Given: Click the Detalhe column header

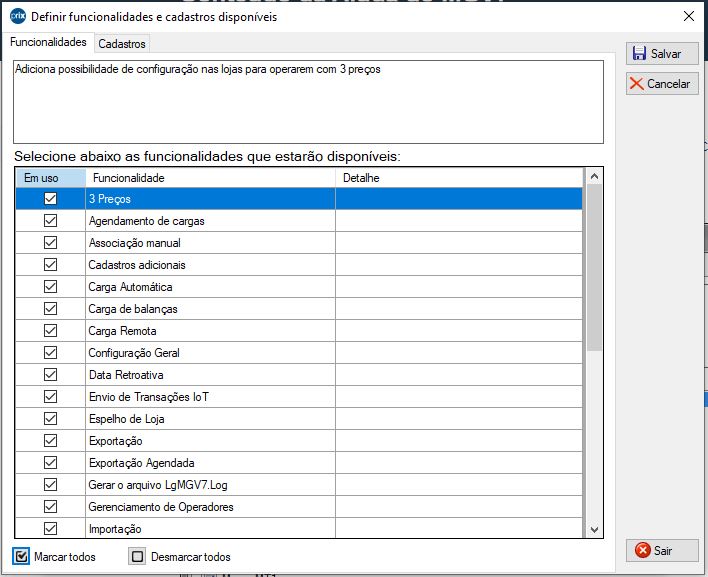Looking at the screenshot, I should tap(460, 177).
